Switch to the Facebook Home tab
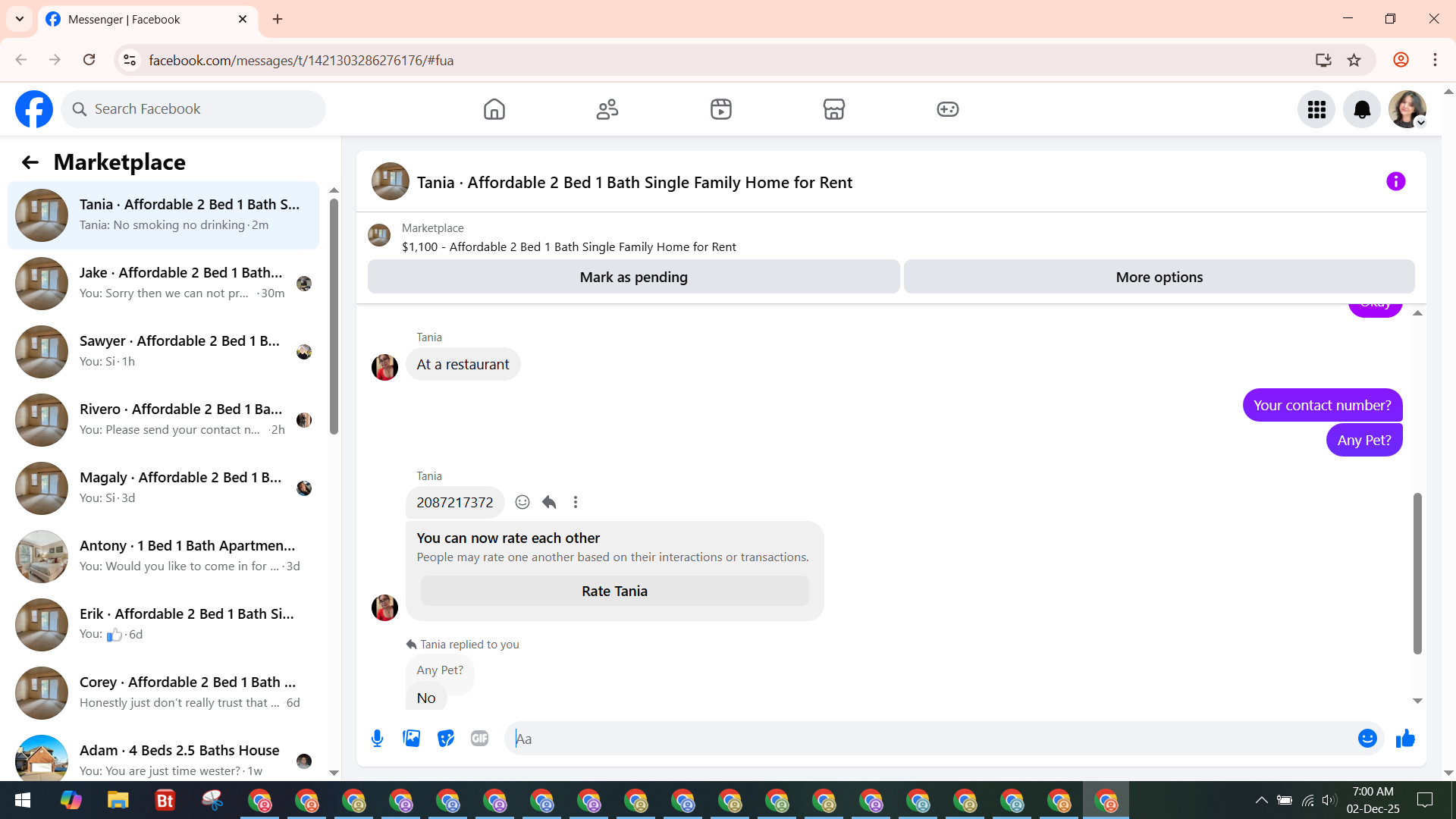Screen dimensions: 1456x819 494,110
